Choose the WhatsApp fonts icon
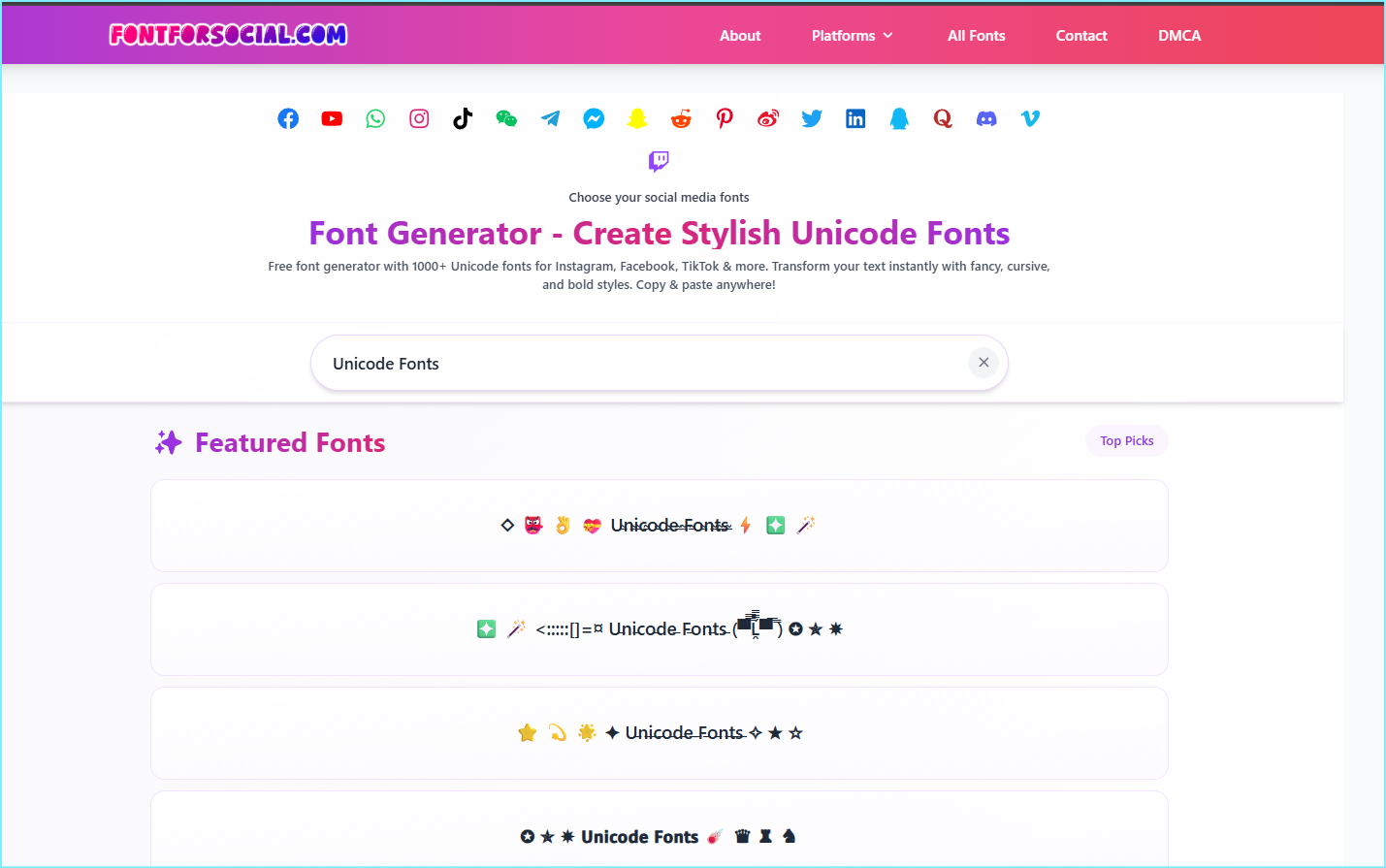The width and height of the screenshot is (1386, 868). tap(375, 118)
